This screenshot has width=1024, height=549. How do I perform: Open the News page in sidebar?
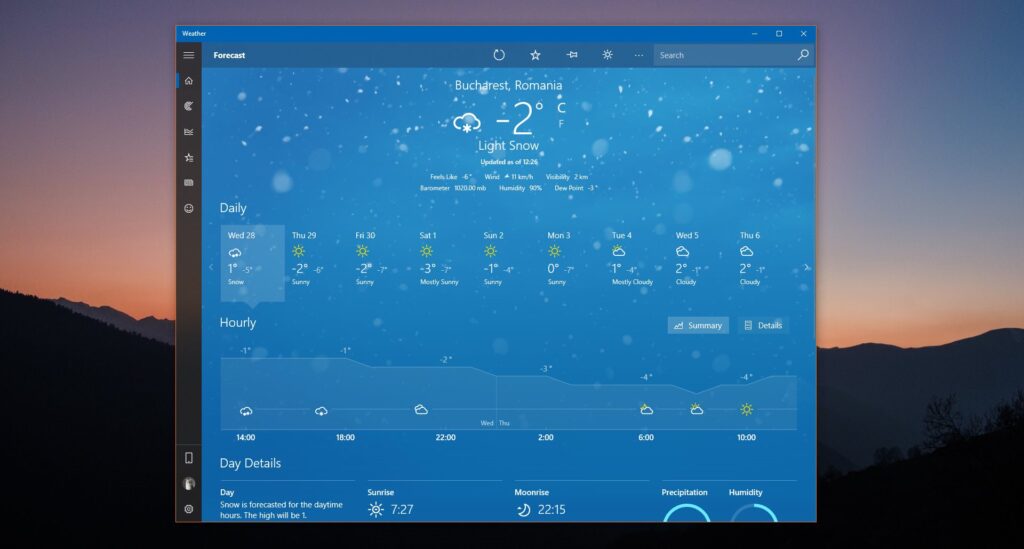click(189, 183)
